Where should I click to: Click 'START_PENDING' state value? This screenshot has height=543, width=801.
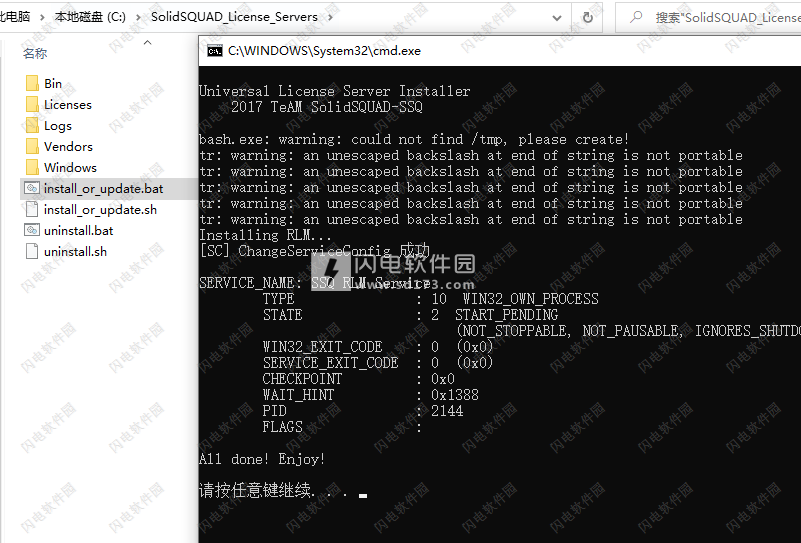[506, 315]
